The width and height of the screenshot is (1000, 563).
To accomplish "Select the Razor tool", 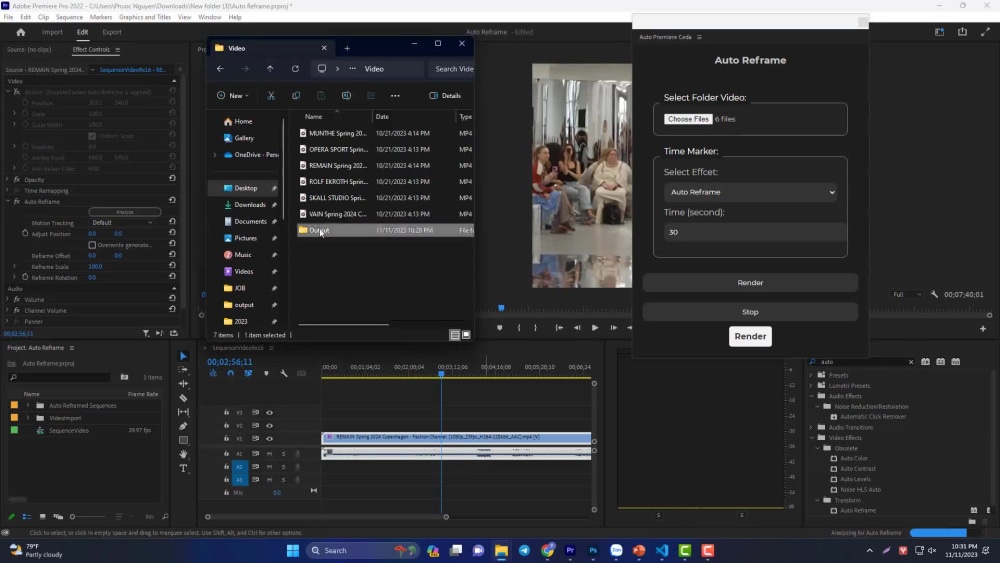I will click(184, 398).
